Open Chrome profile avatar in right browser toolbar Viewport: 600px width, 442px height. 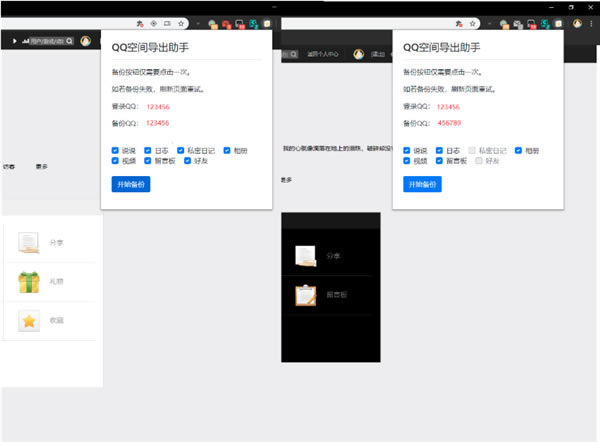577,24
